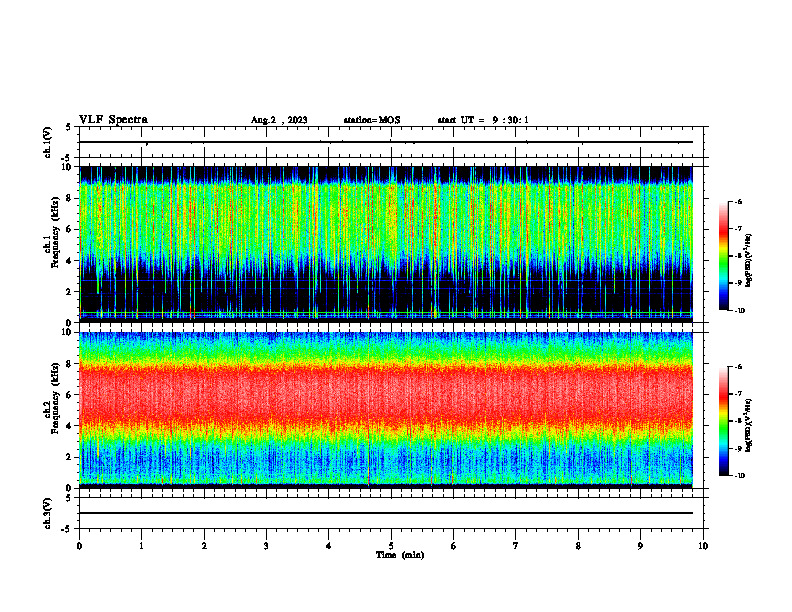Click tick label "5" on the Time axis
The height and width of the screenshot is (612, 792).
[x=391, y=546]
